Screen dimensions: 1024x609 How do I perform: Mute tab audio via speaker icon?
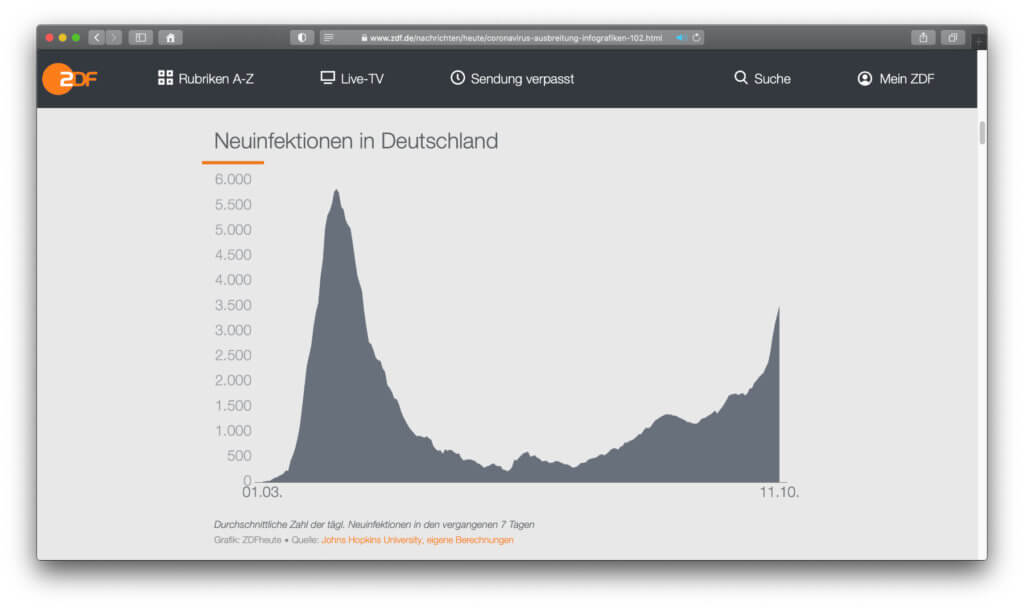[x=680, y=38]
